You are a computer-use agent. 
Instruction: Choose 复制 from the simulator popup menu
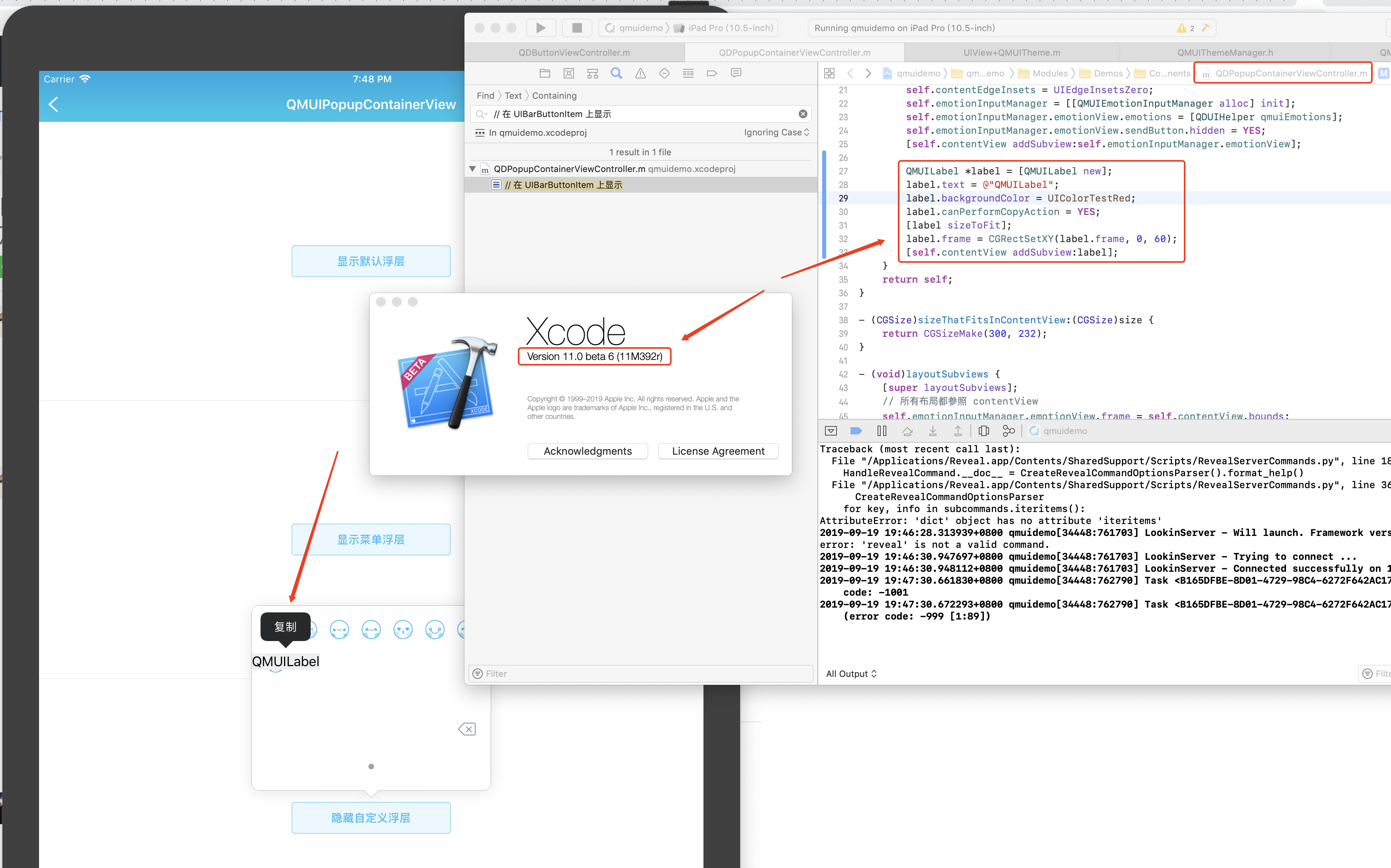point(286,627)
